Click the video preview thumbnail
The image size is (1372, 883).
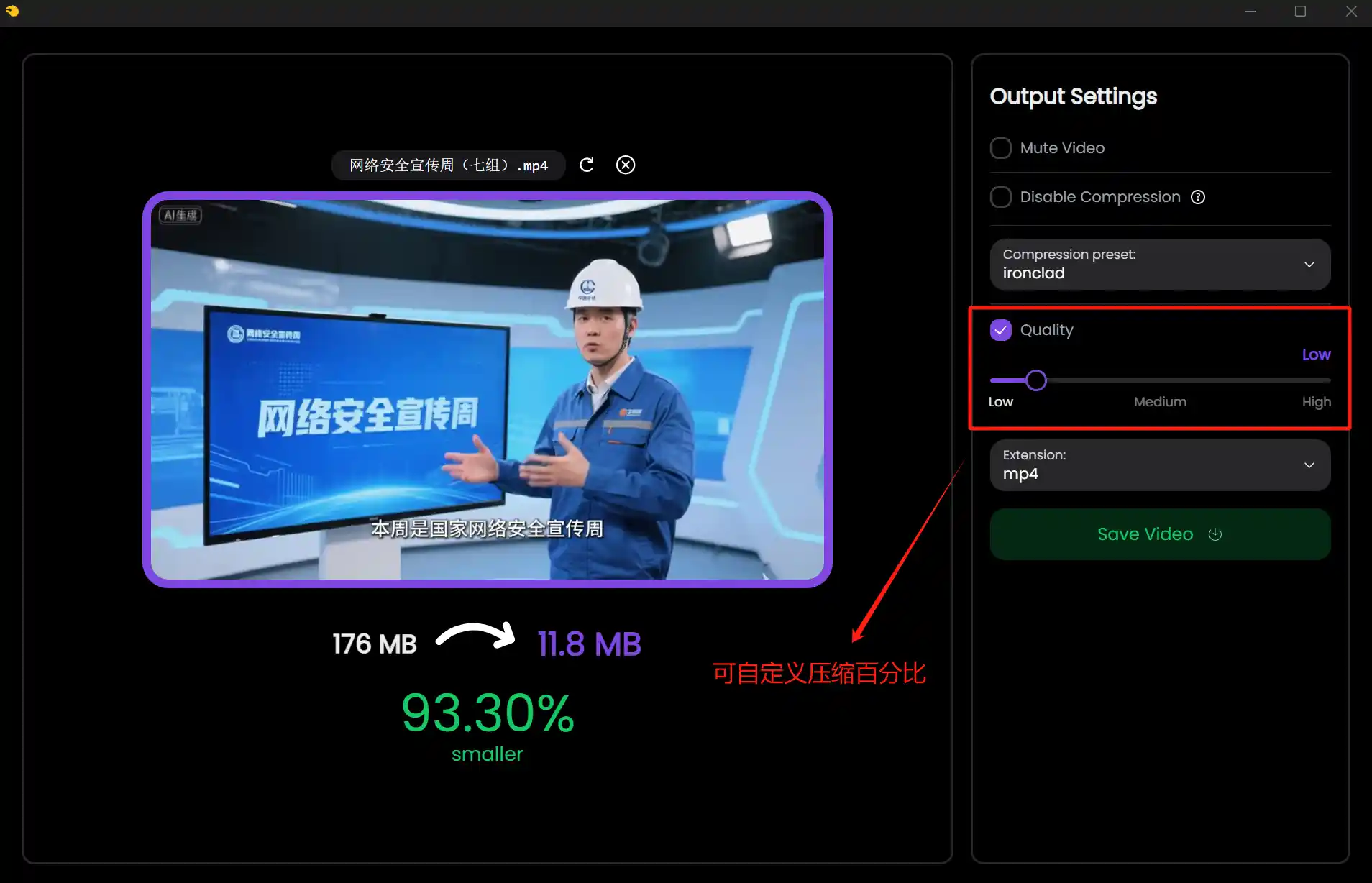[x=487, y=389]
